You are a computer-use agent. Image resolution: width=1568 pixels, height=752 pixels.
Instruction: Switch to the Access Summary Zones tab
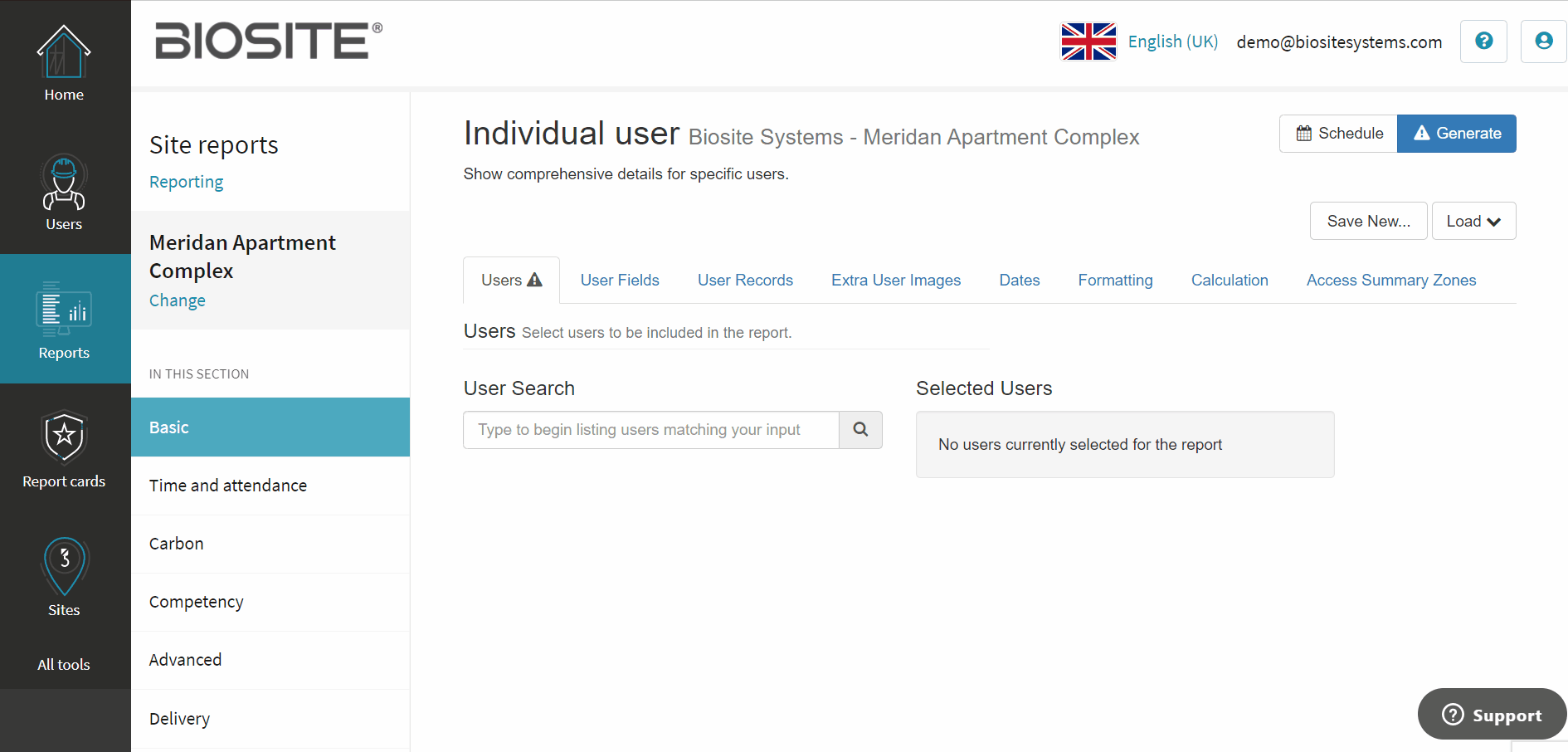tap(1391, 281)
